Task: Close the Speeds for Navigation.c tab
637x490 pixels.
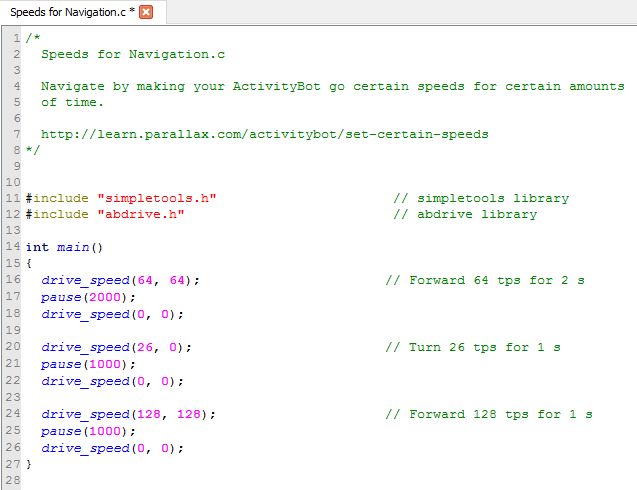Action: 146,12
